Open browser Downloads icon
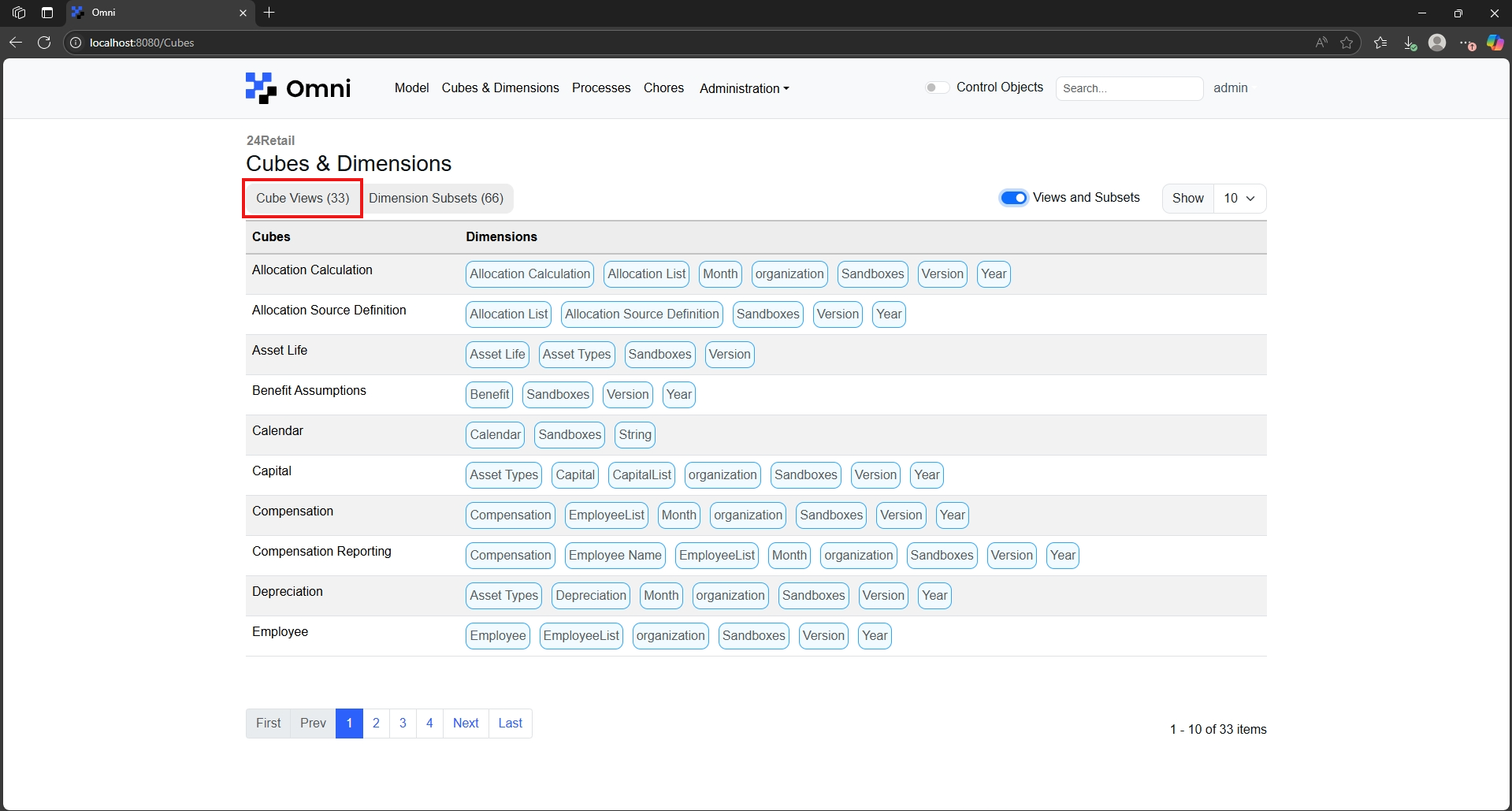 tap(1410, 43)
